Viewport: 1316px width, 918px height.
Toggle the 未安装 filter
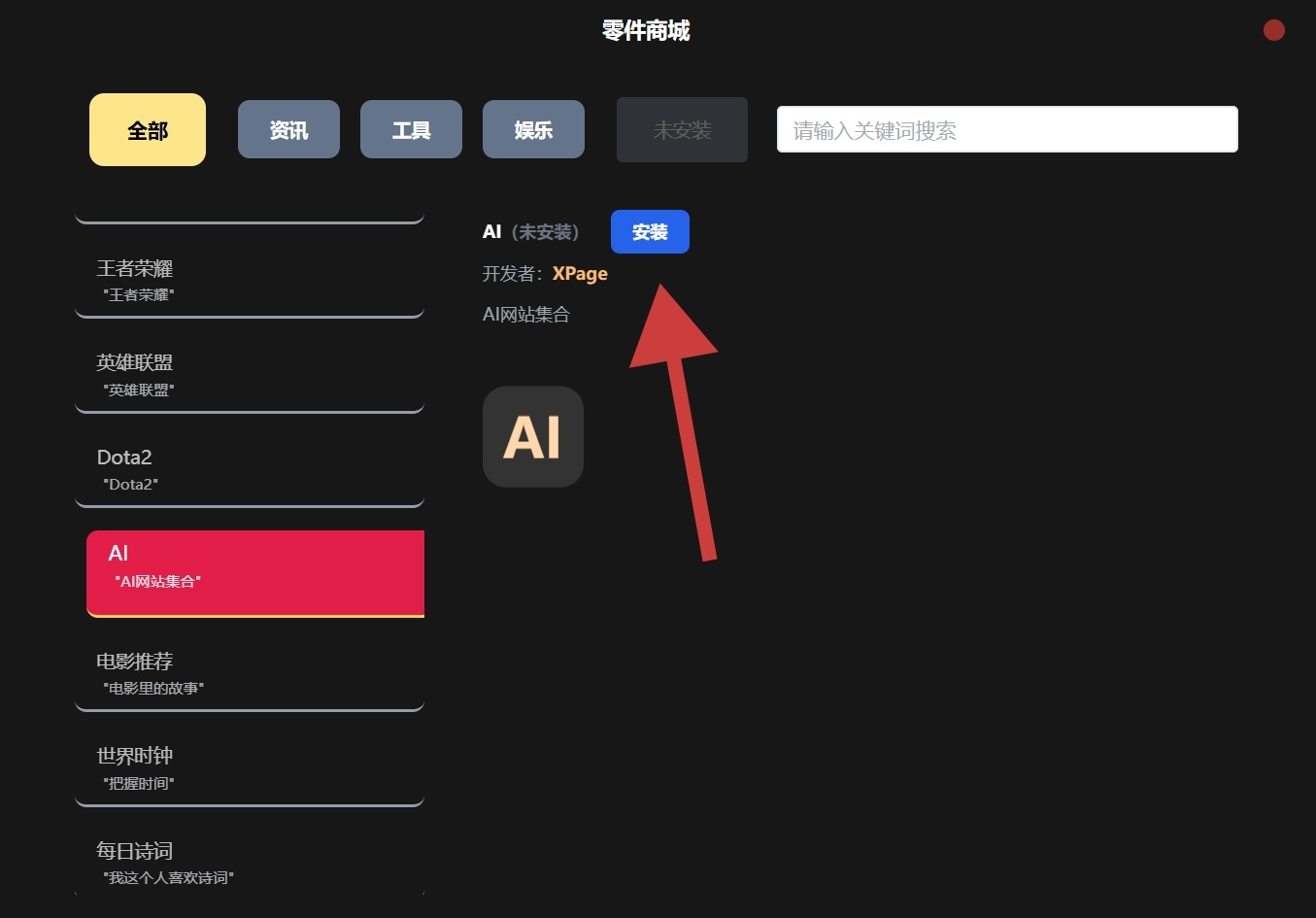[682, 129]
